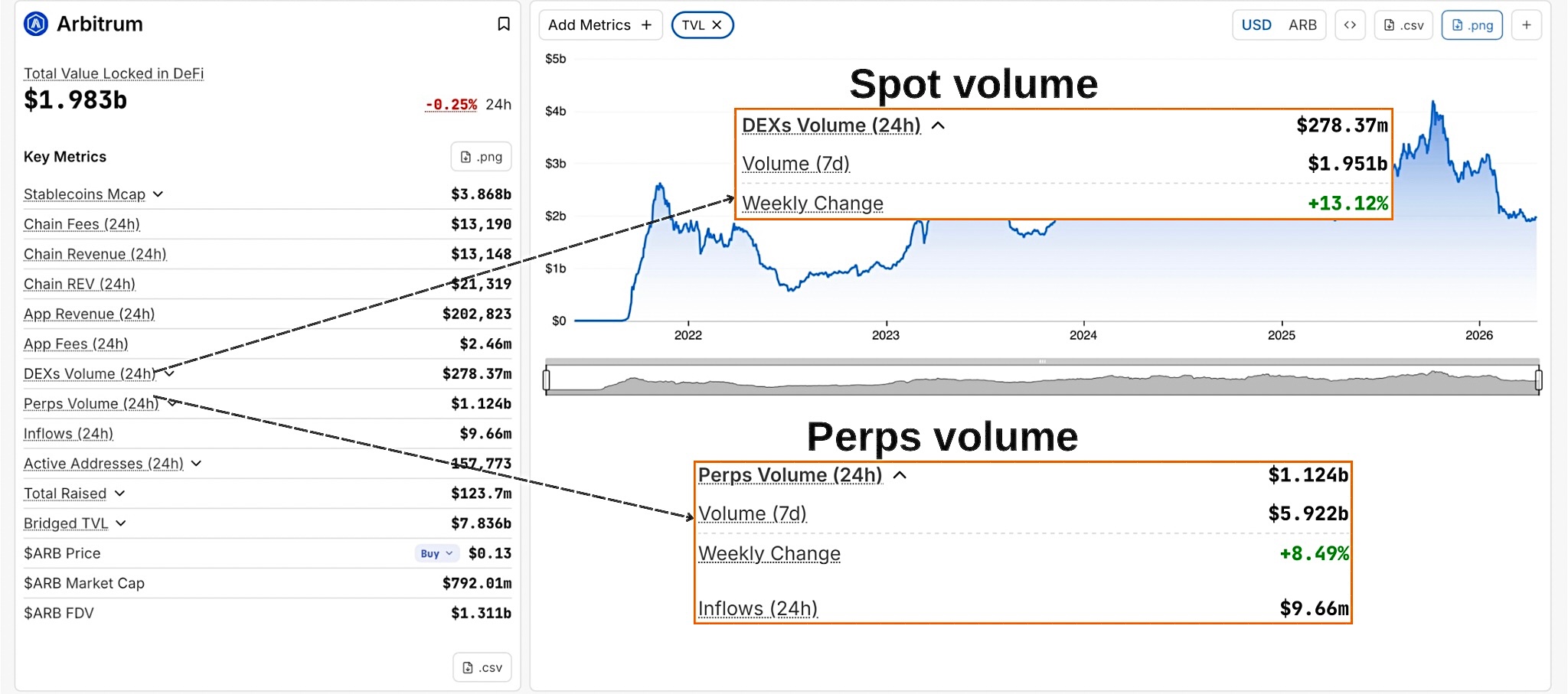Click the bookmark icon next to Arbitrum
This screenshot has height=694, width=1568.
pyautogui.click(x=503, y=24)
